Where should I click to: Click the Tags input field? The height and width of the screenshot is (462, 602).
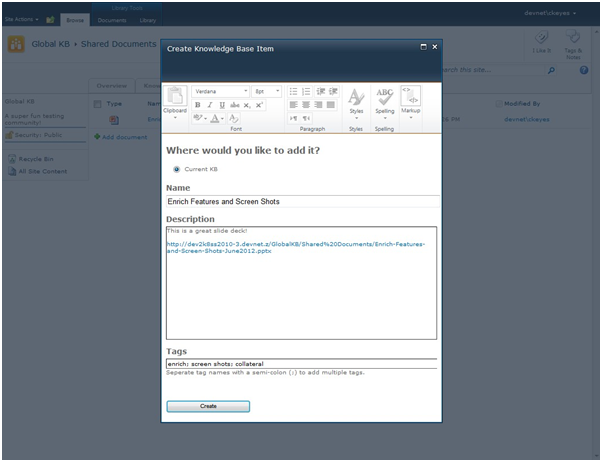(301, 365)
